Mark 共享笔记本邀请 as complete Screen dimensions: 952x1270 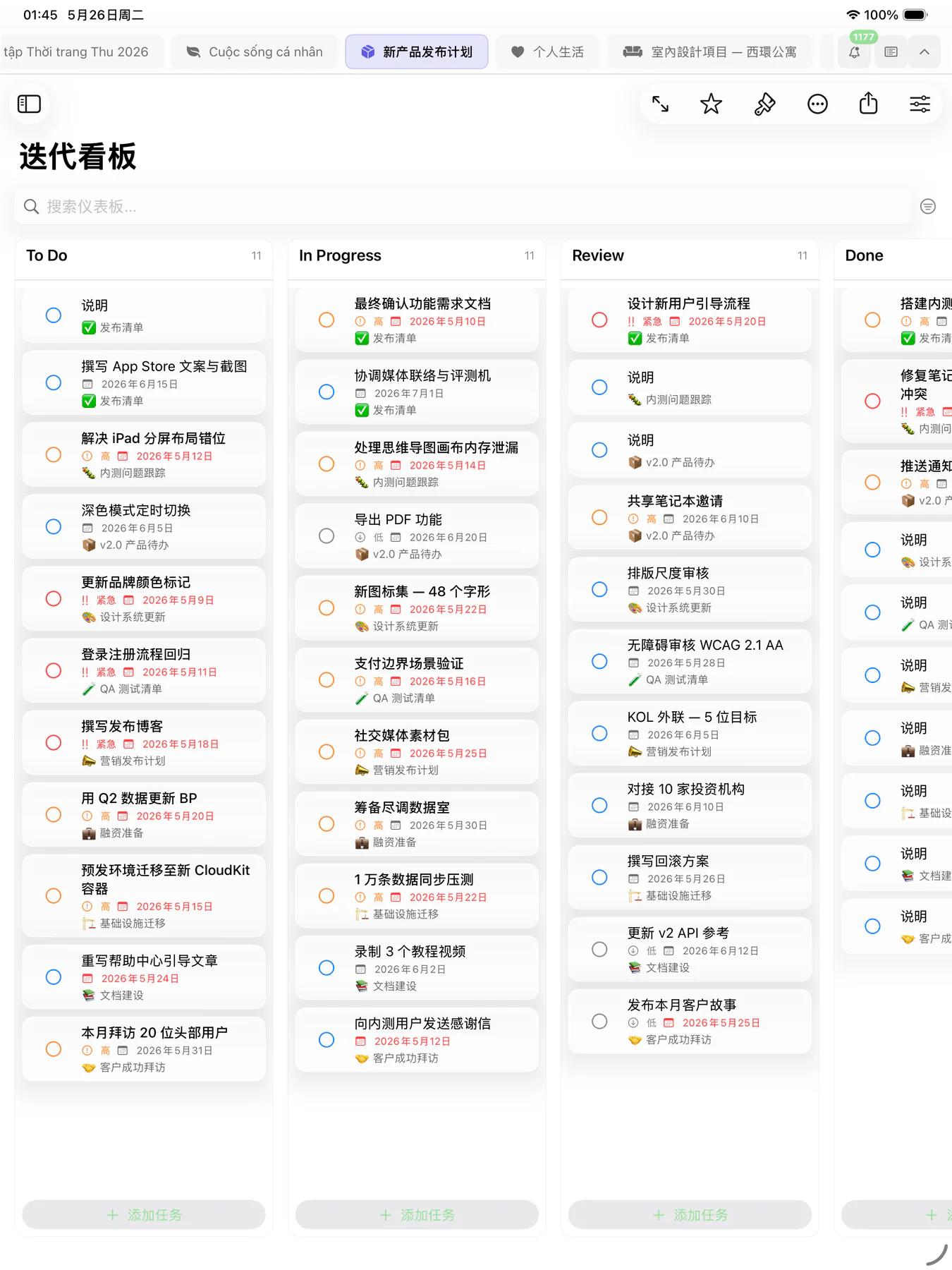(599, 517)
